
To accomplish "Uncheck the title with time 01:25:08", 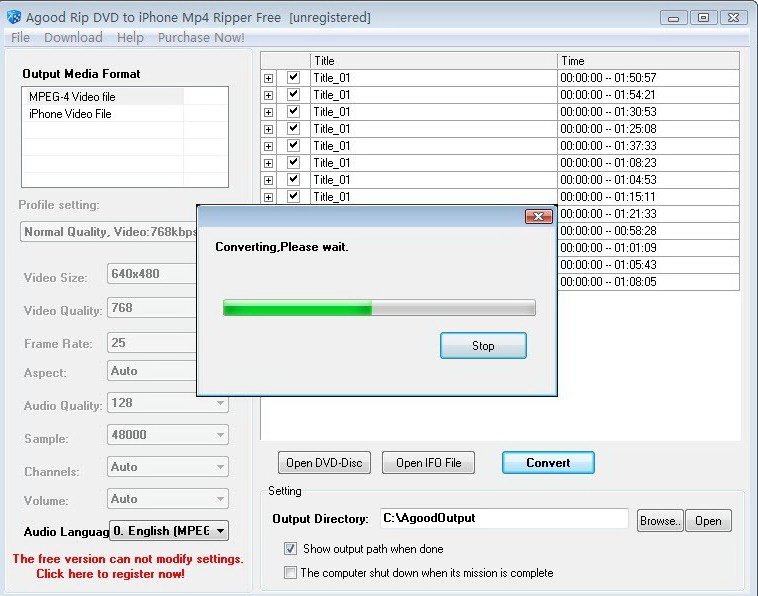I will click(x=293, y=128).
